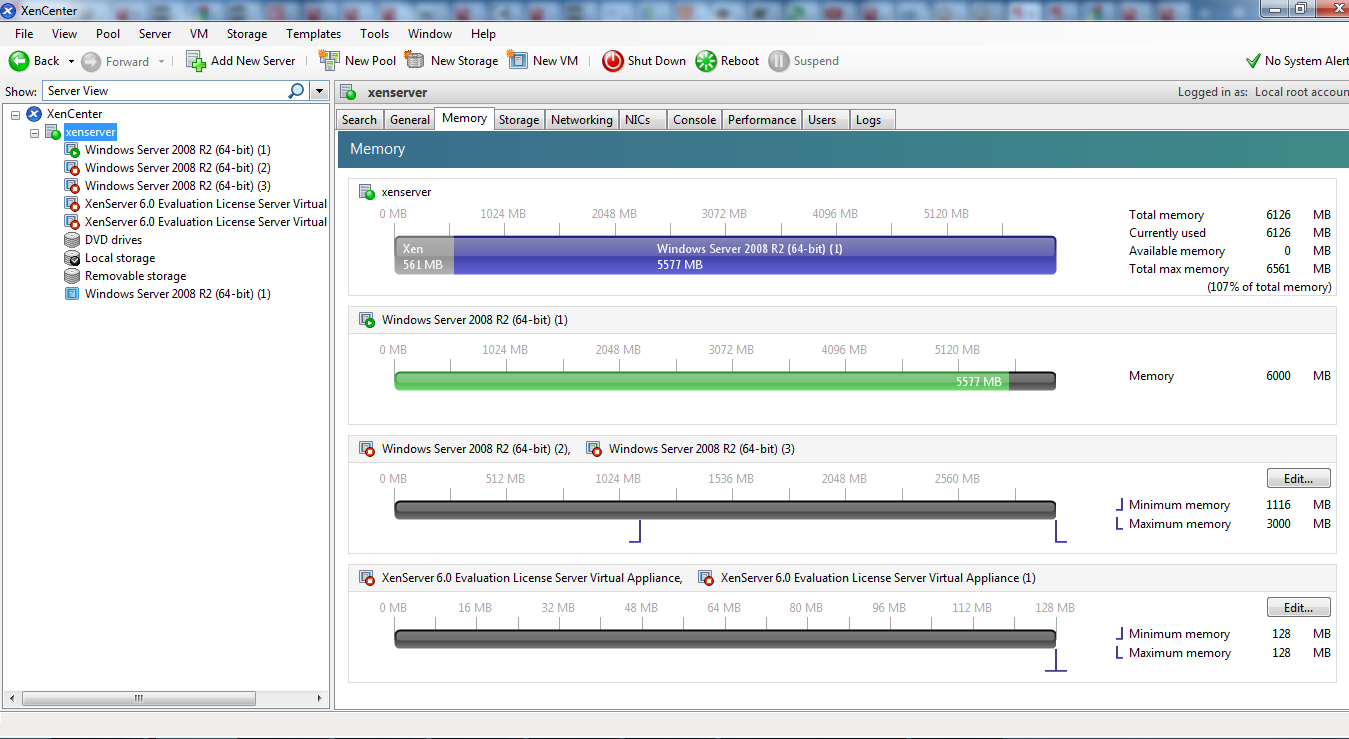The image size is (1349, 739).
Task: Click the New VM icon
Action: click(517, 60)
